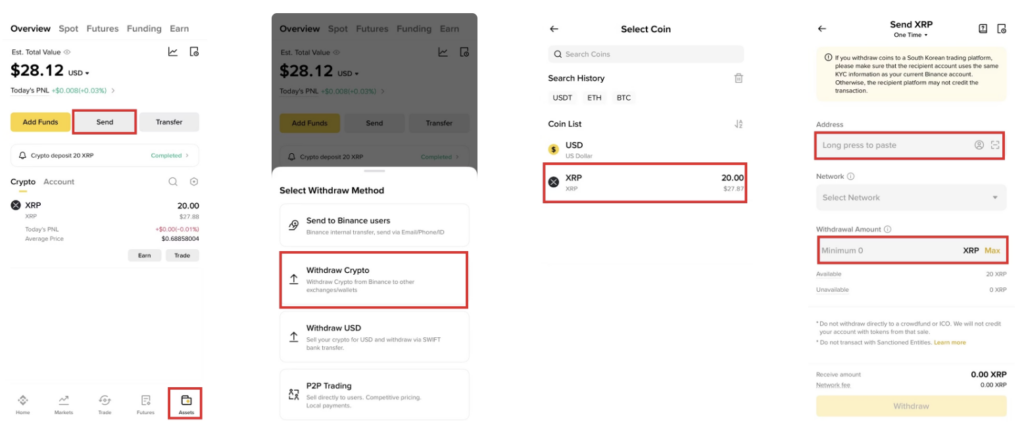The width and height of the screenshot is (1024, 426).
Task: Open the withdrawal history icon on Send XRP header
Action: 1002,29
